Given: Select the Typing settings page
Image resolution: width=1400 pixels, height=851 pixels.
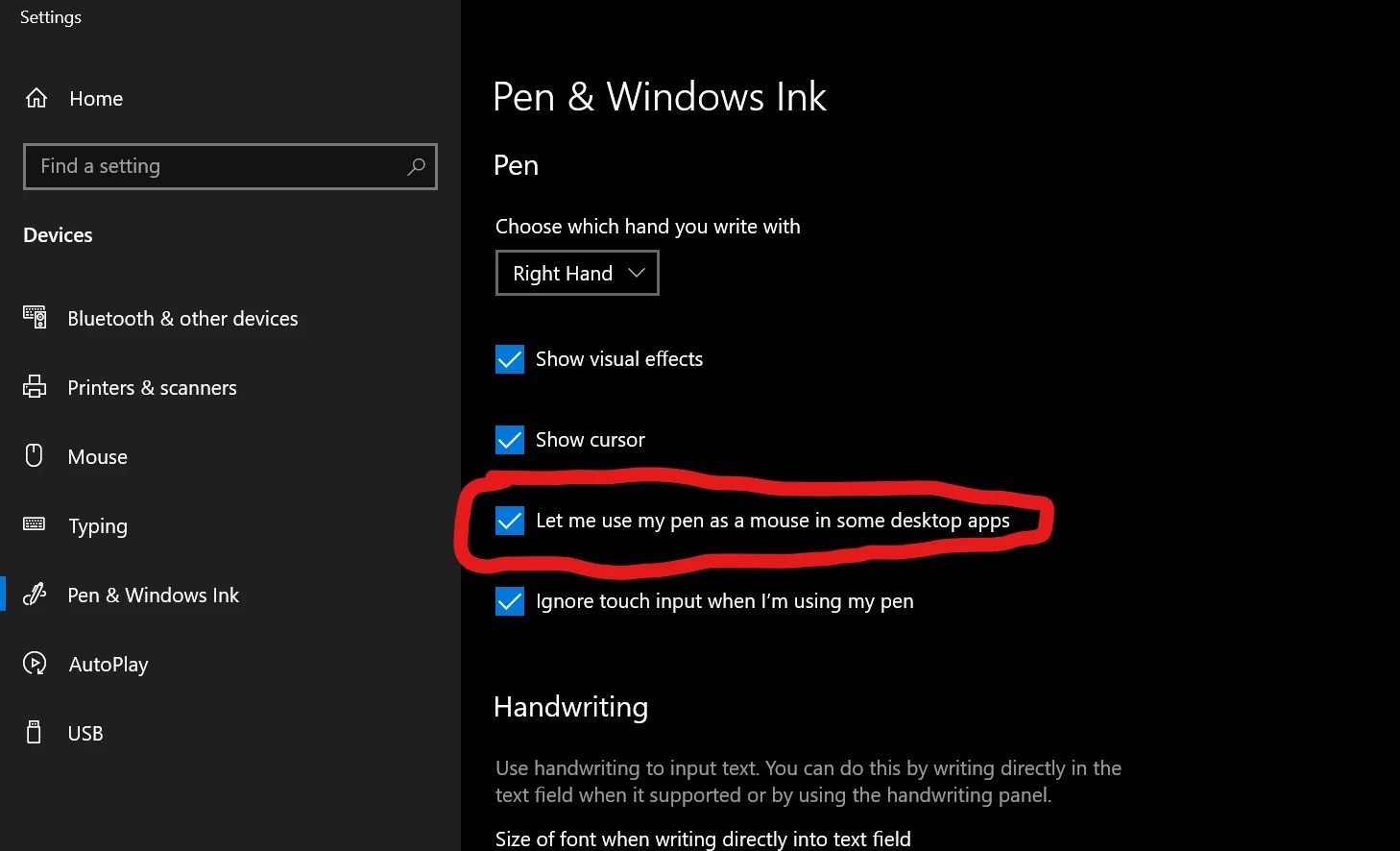Looking at the screenshot, I should point(97,526).
